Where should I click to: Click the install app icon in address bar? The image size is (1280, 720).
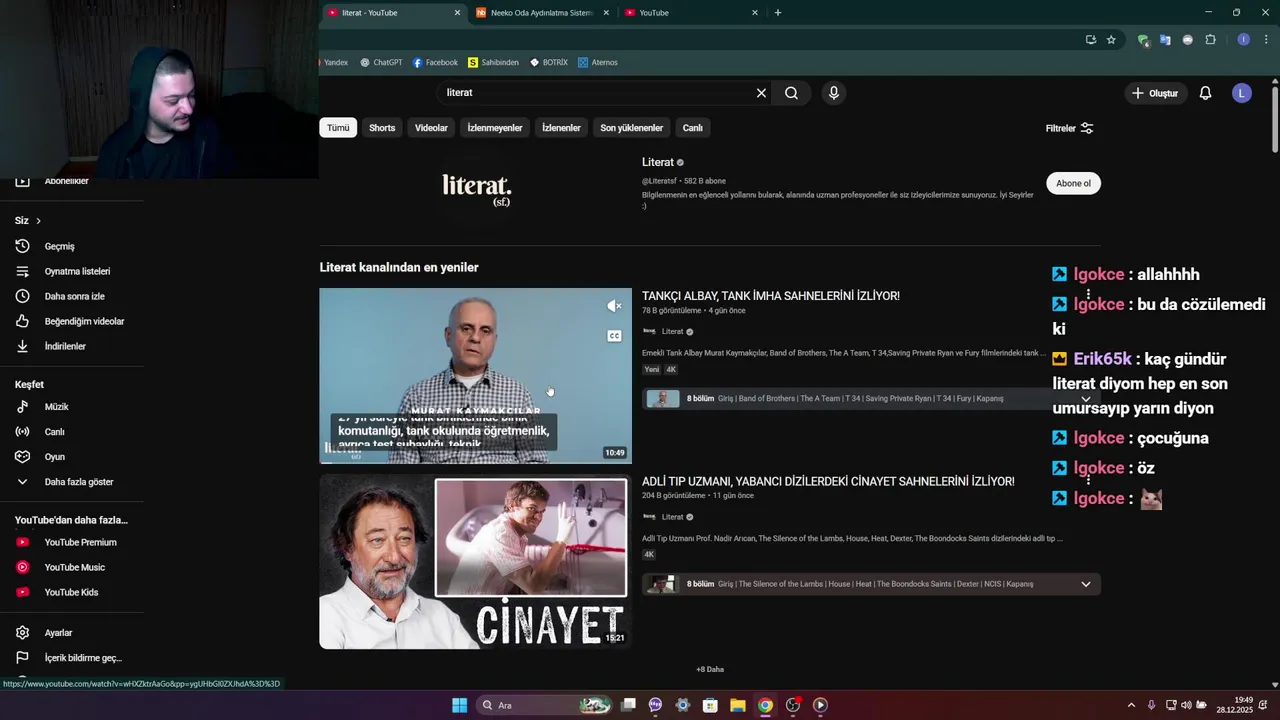1090,40
